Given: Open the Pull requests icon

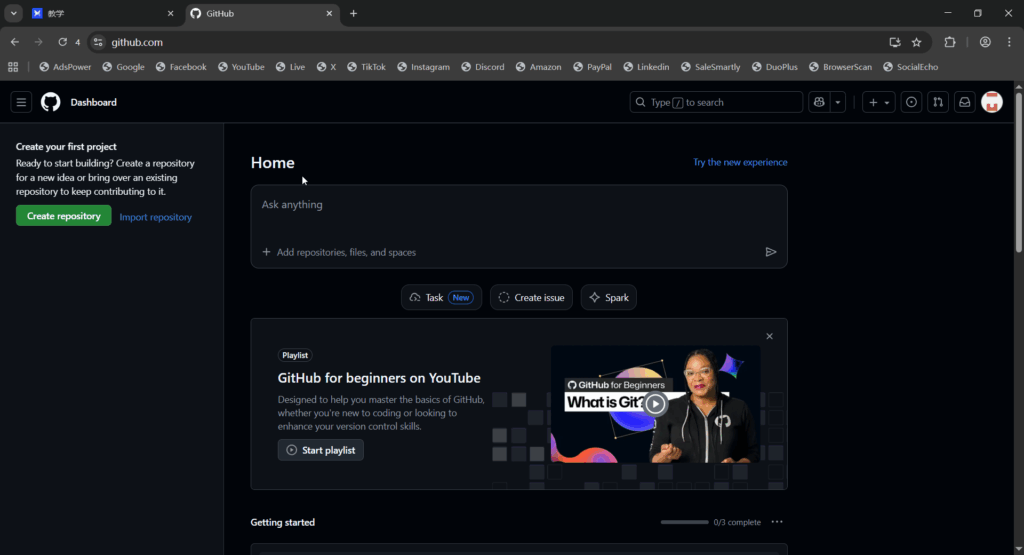Looking at the screenshot, I should click(937, 102).
